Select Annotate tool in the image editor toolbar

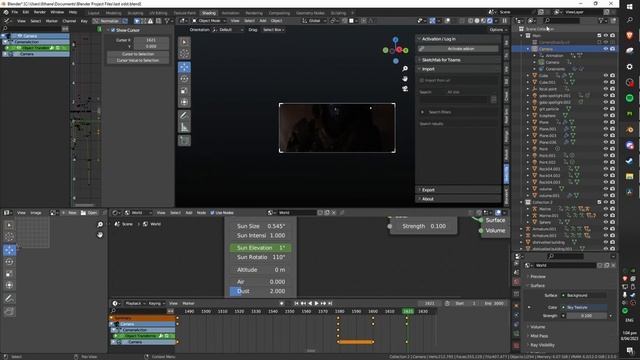tap(9, 299)
